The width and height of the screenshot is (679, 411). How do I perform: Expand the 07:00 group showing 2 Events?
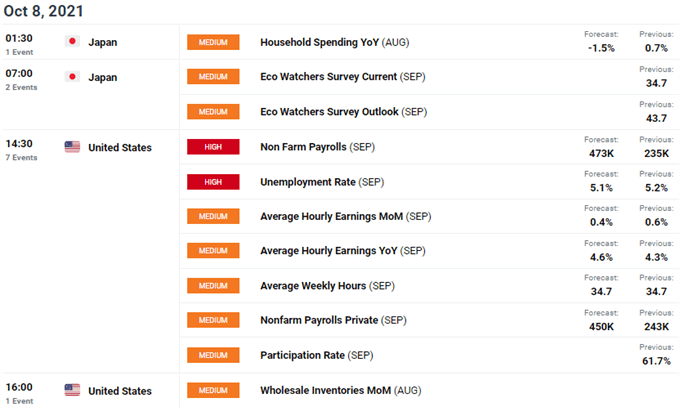coord(21,79)
